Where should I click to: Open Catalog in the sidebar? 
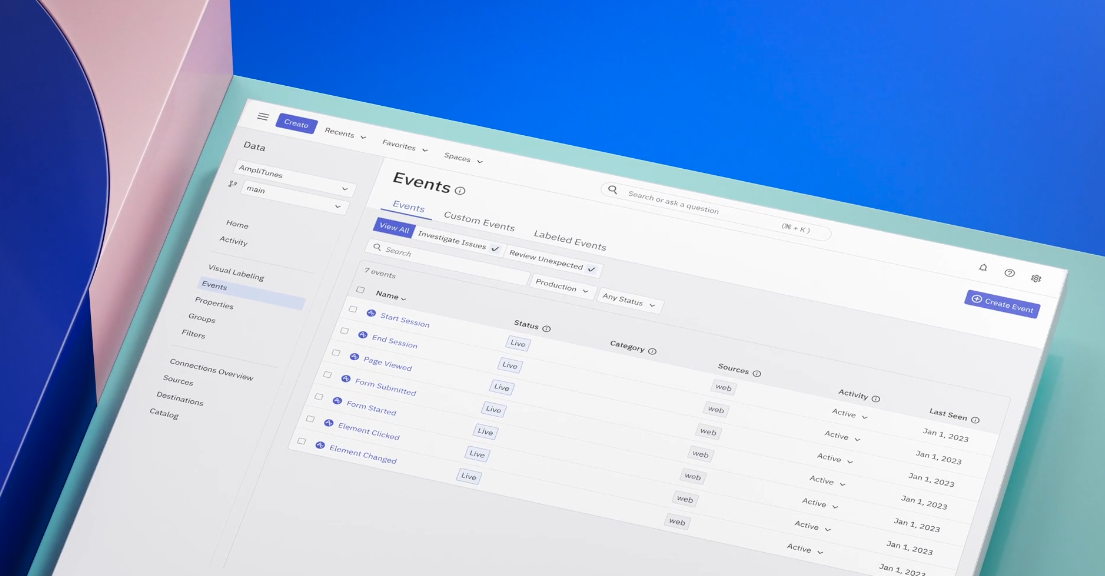point(164,413)
